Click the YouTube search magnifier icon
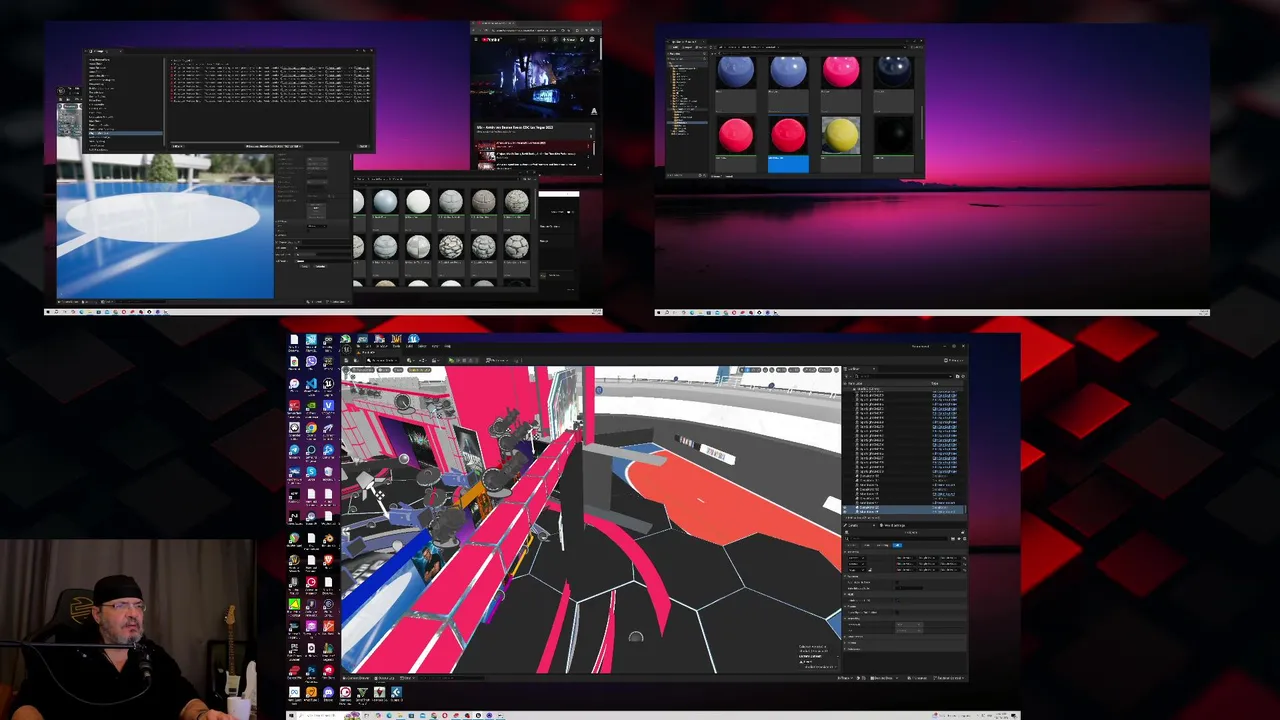Viewport: 1280px width, 720px height. tap(543, 40)
